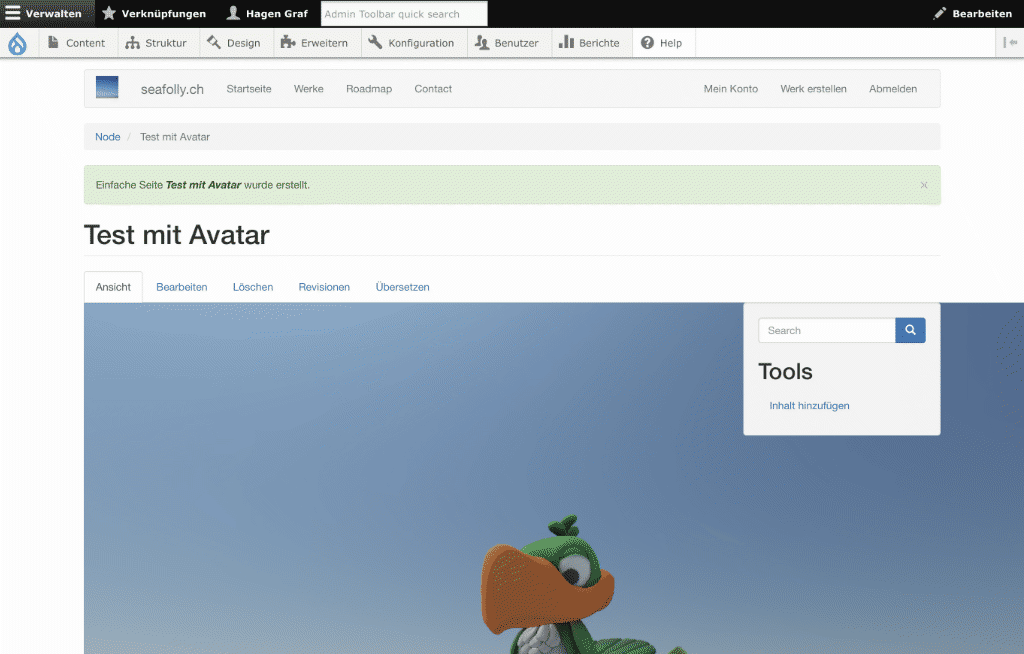This screenshot has height=654, width=1024.
Task: Open the Berichte admin menu
Action: 590,43
